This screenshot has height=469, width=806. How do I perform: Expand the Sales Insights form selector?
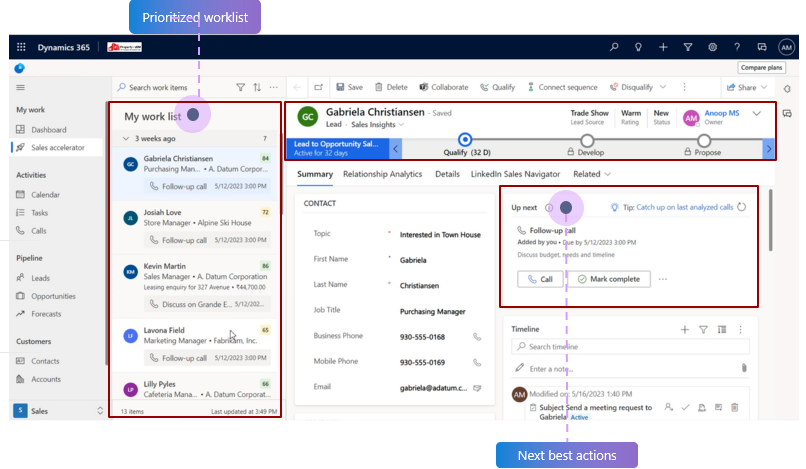pyautogui.click(x=401, y=124)
